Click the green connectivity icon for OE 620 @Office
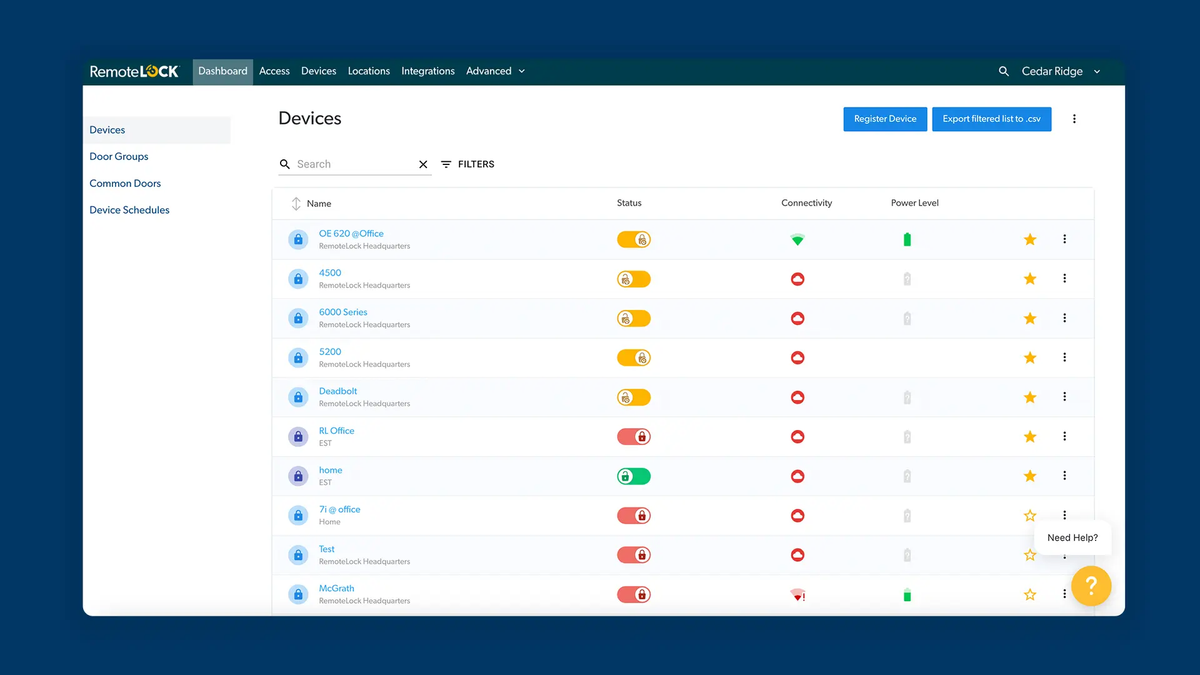The height and width of the screenshot is (675, 1200). click(797, 239)
